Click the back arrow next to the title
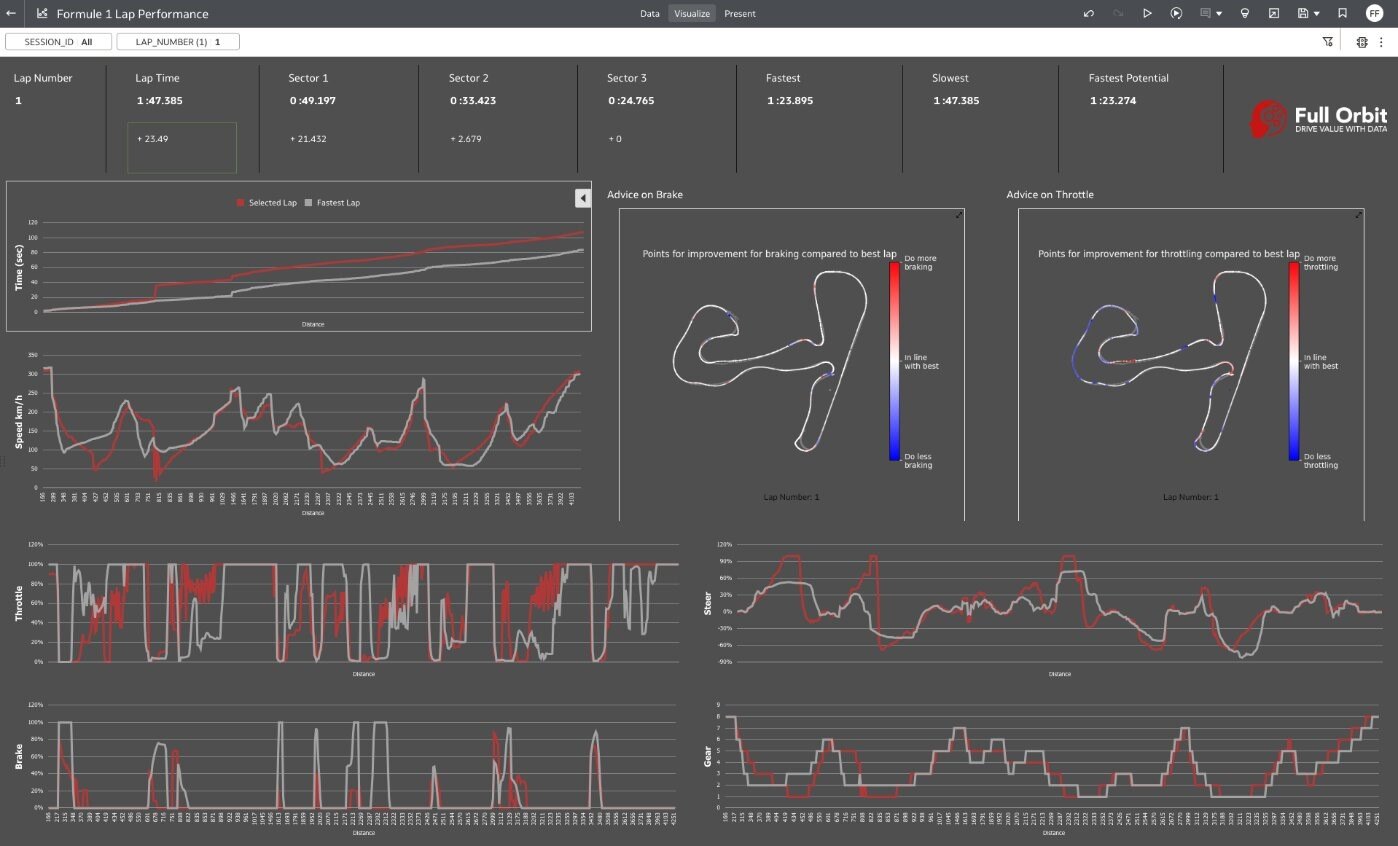The height and width of the screenshot is (846, 1398). pos(11,13)
